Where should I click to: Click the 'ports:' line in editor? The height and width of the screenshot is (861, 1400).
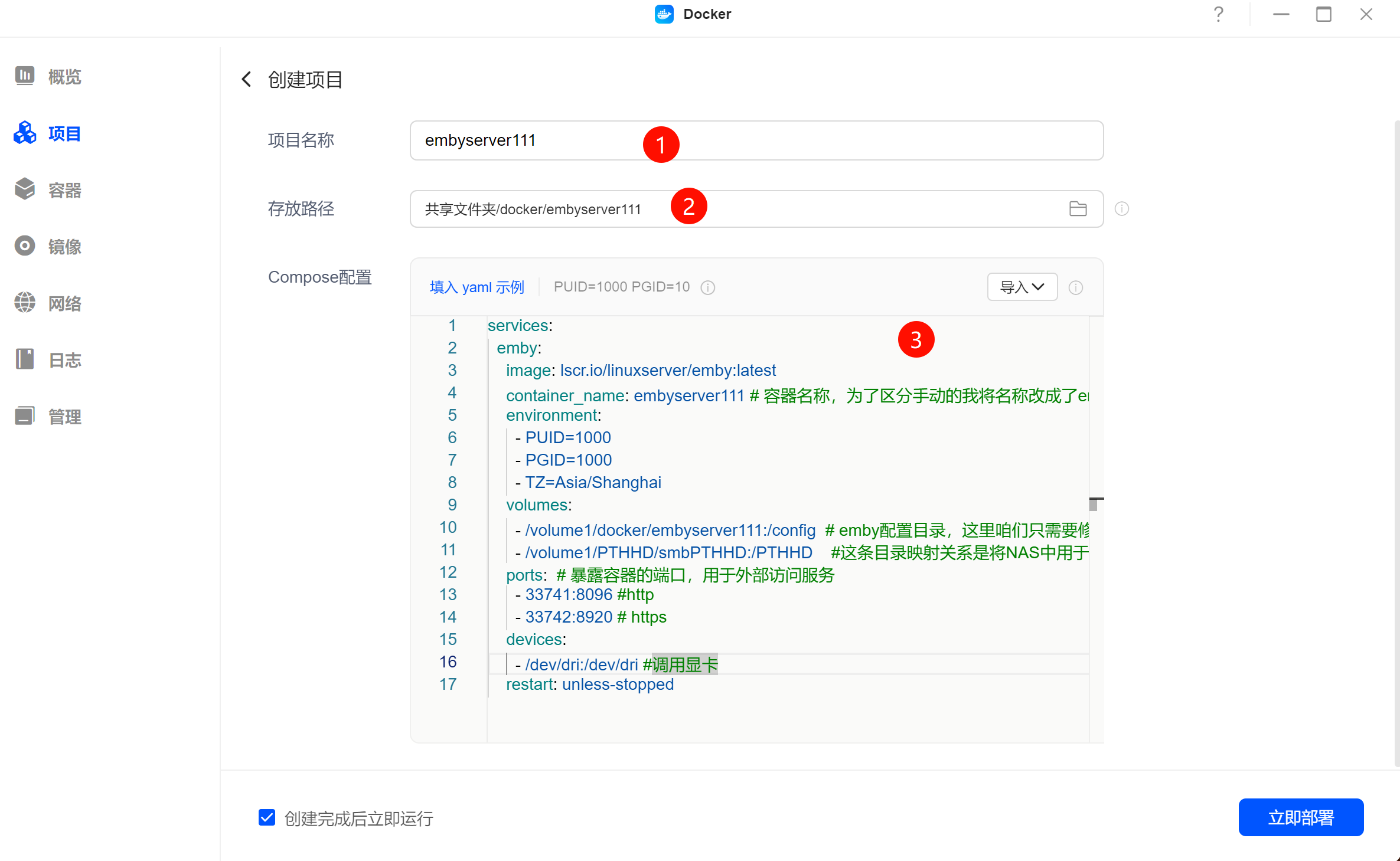(670, 575)
